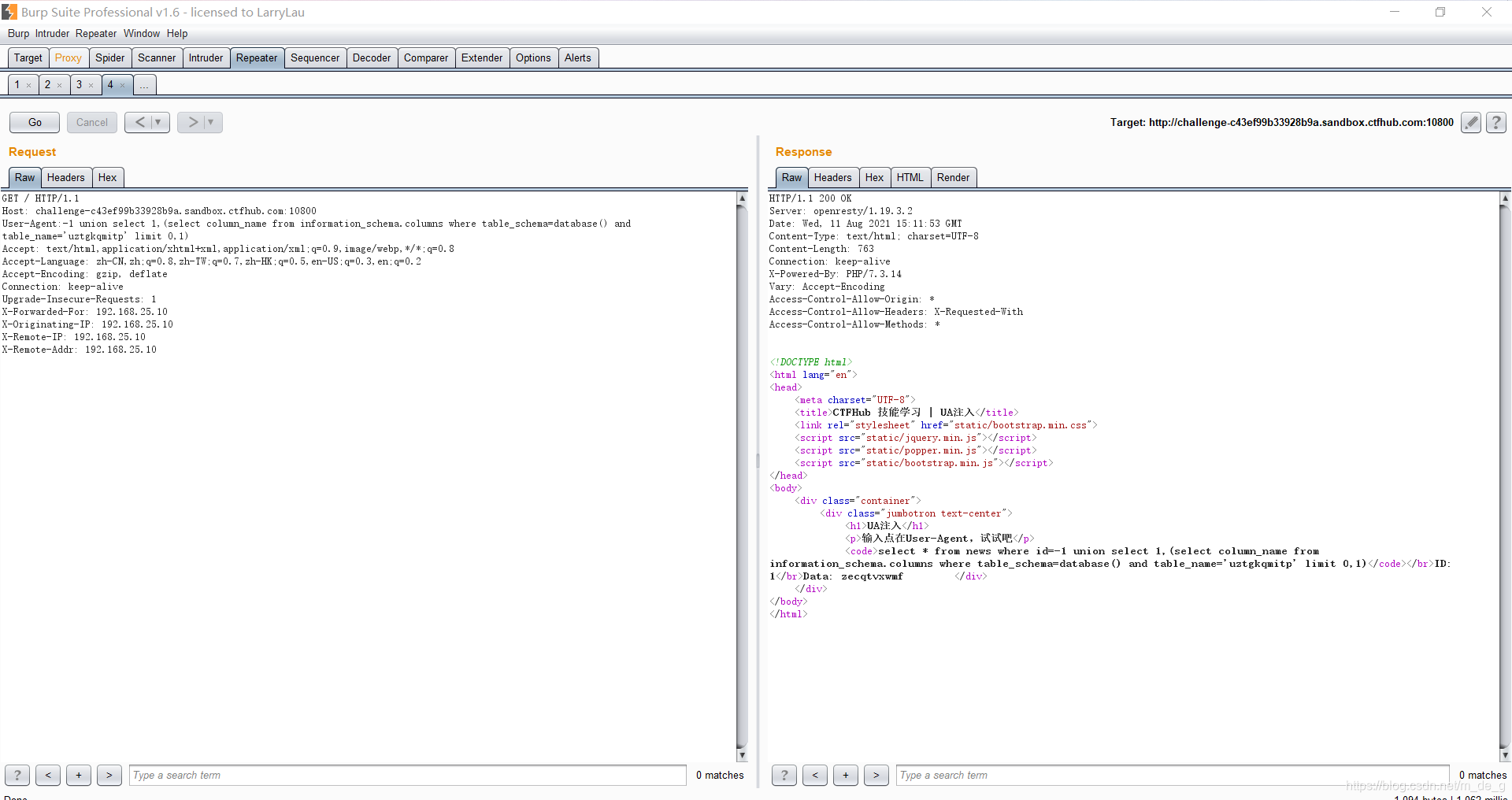Switch to the Options tool tab
Viewport: 1512px width, 800px height.
[533, 57]
